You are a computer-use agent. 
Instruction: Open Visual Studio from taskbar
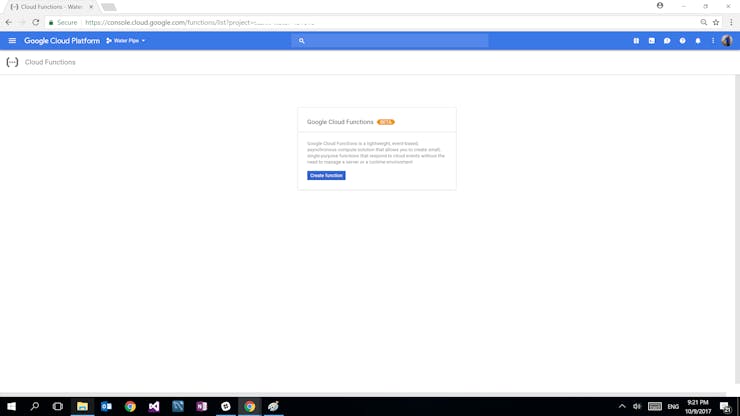coord(154,407)
